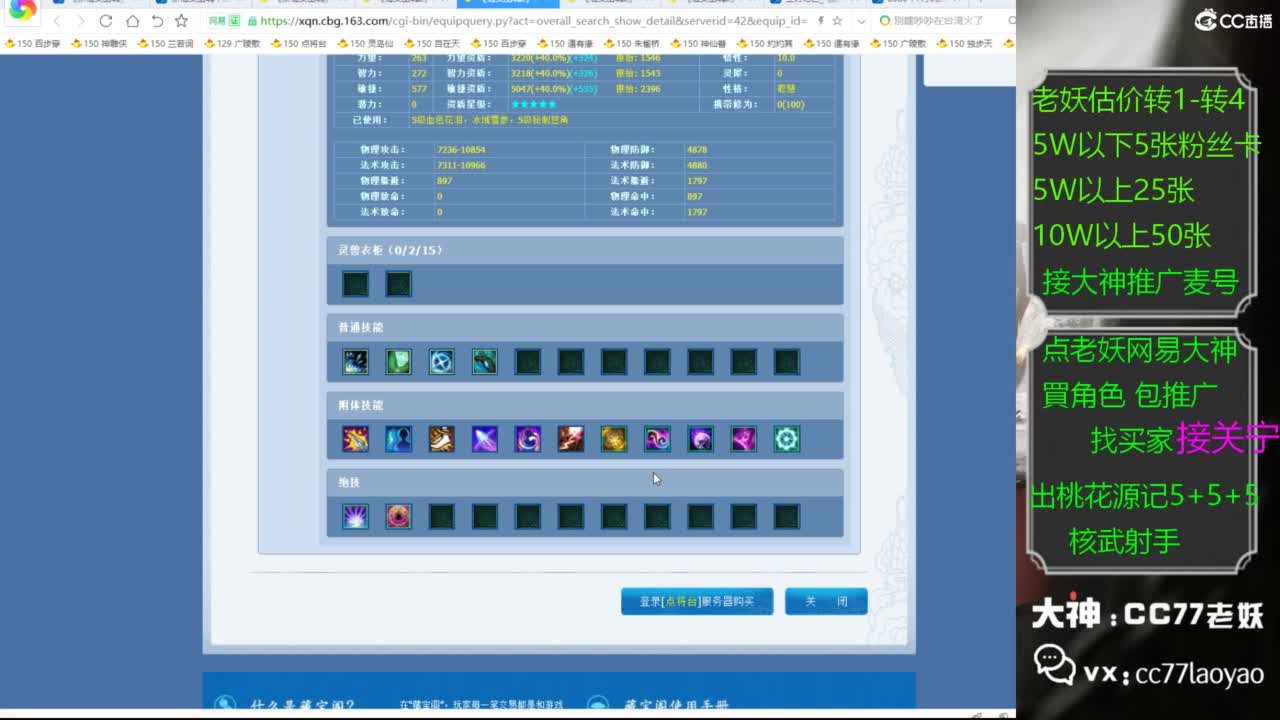The width and height of the screenshot is (1280, 720).
Task: Click the 登录[点将台]服务器购买 button
Action: coord(697,601)
